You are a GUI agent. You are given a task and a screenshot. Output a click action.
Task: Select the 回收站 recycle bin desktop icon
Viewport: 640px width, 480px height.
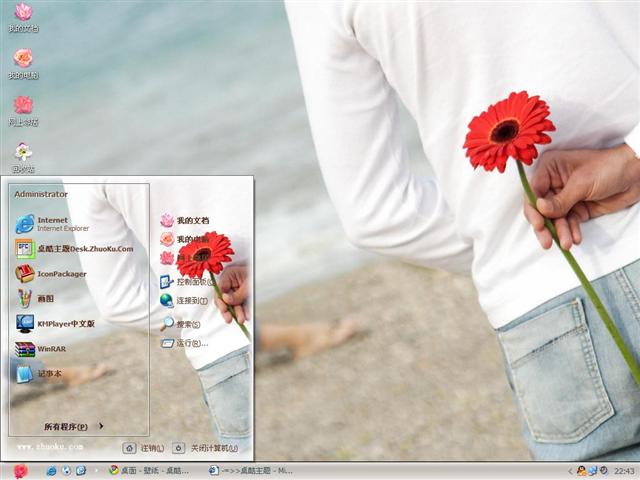click(23, 157)
